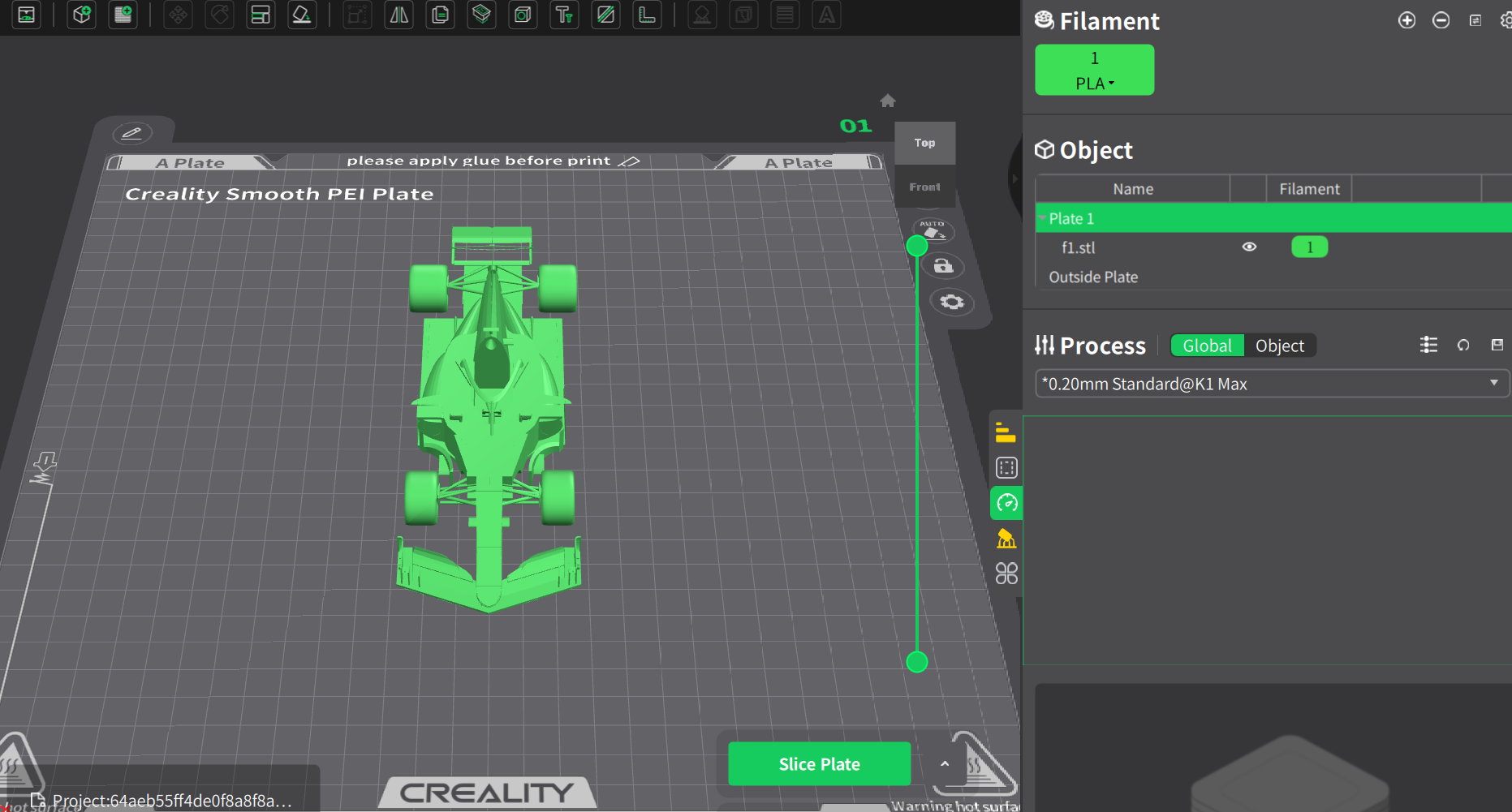
Task: Toggle visibility of f1.stl object
Action: [x=1249, y=247]
